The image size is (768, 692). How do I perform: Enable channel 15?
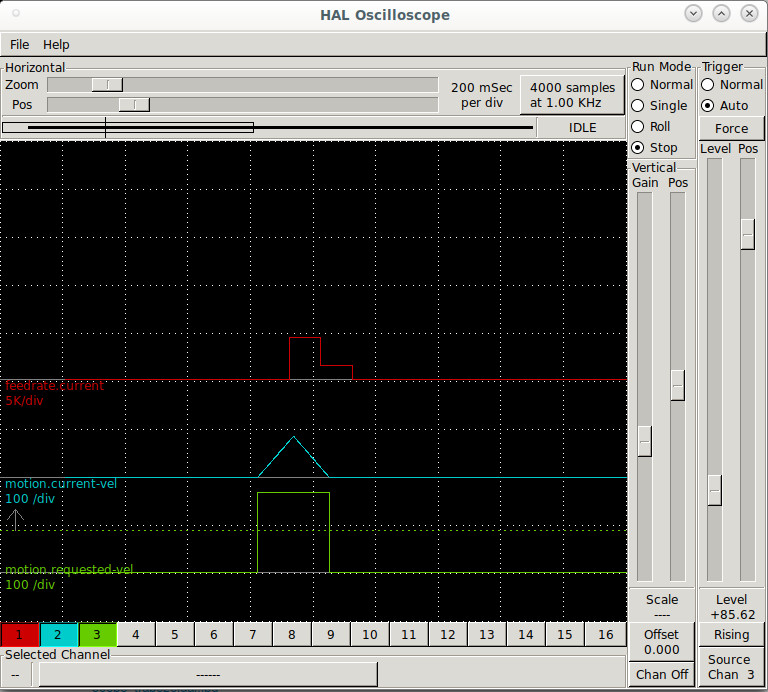pos(565,635)
